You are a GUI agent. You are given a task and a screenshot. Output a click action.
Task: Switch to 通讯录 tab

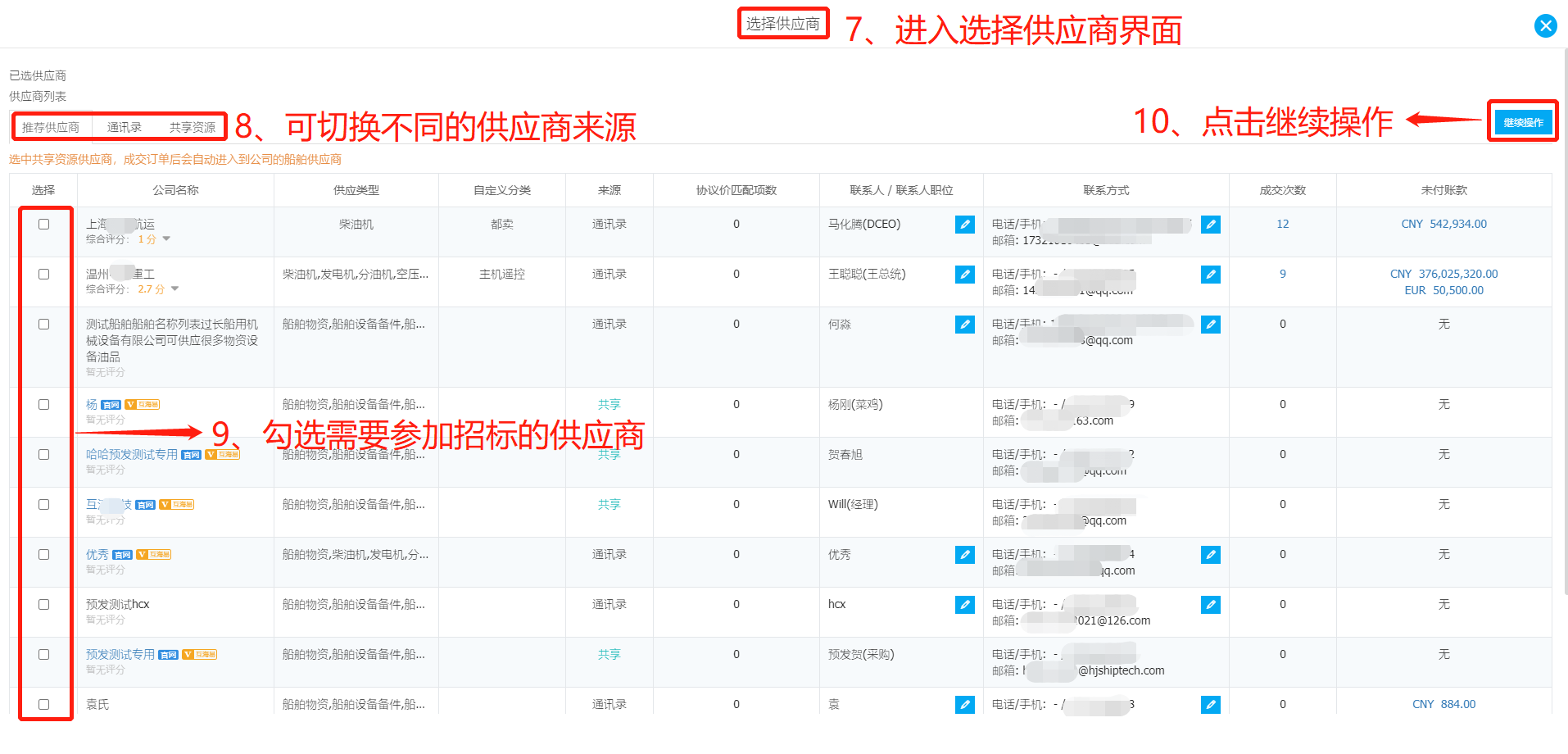[125, 127]
